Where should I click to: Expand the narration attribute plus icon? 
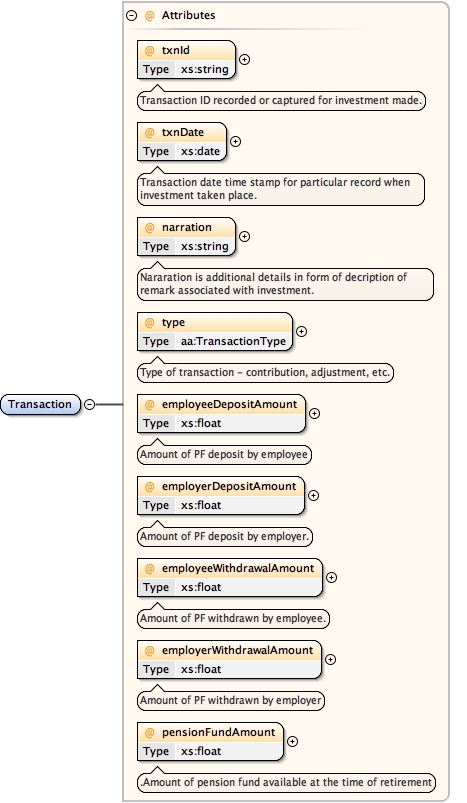tap(245, 237)
